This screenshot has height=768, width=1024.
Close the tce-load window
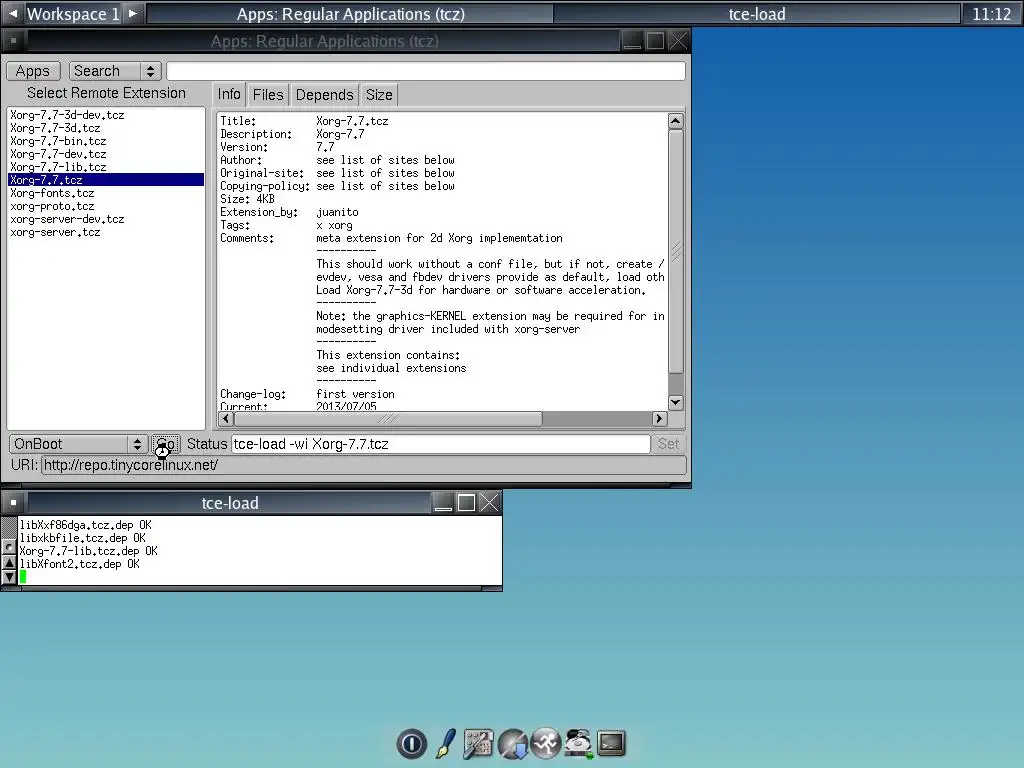489,503
